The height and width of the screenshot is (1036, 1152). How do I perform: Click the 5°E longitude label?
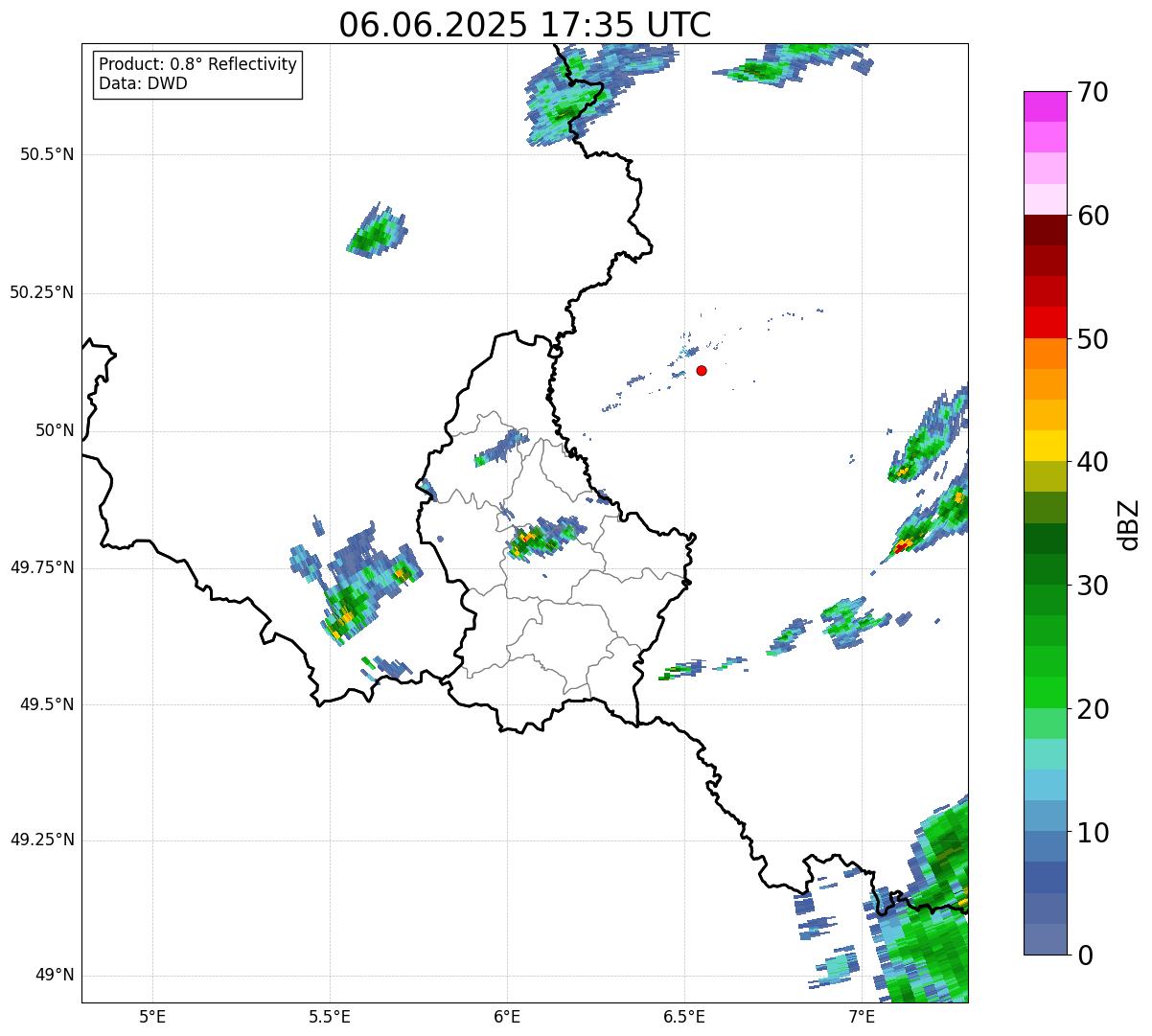(x=152, y=1016)
